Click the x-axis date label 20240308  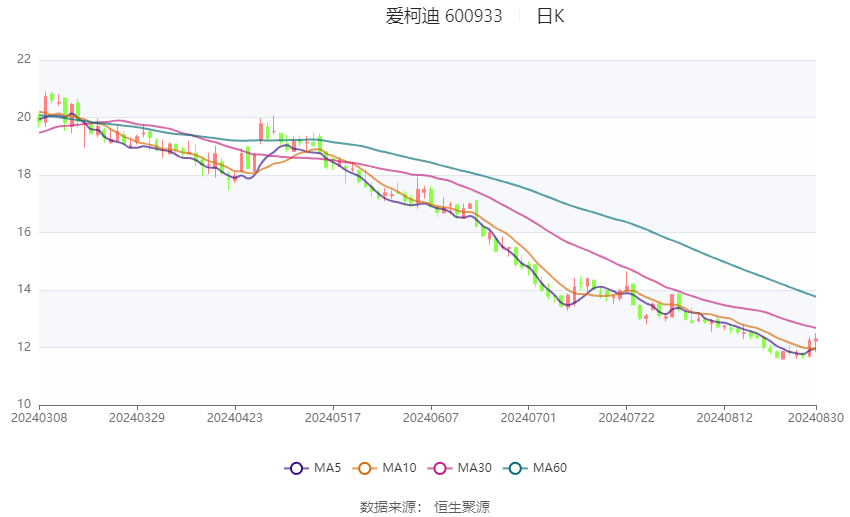(x=39, y=418)
